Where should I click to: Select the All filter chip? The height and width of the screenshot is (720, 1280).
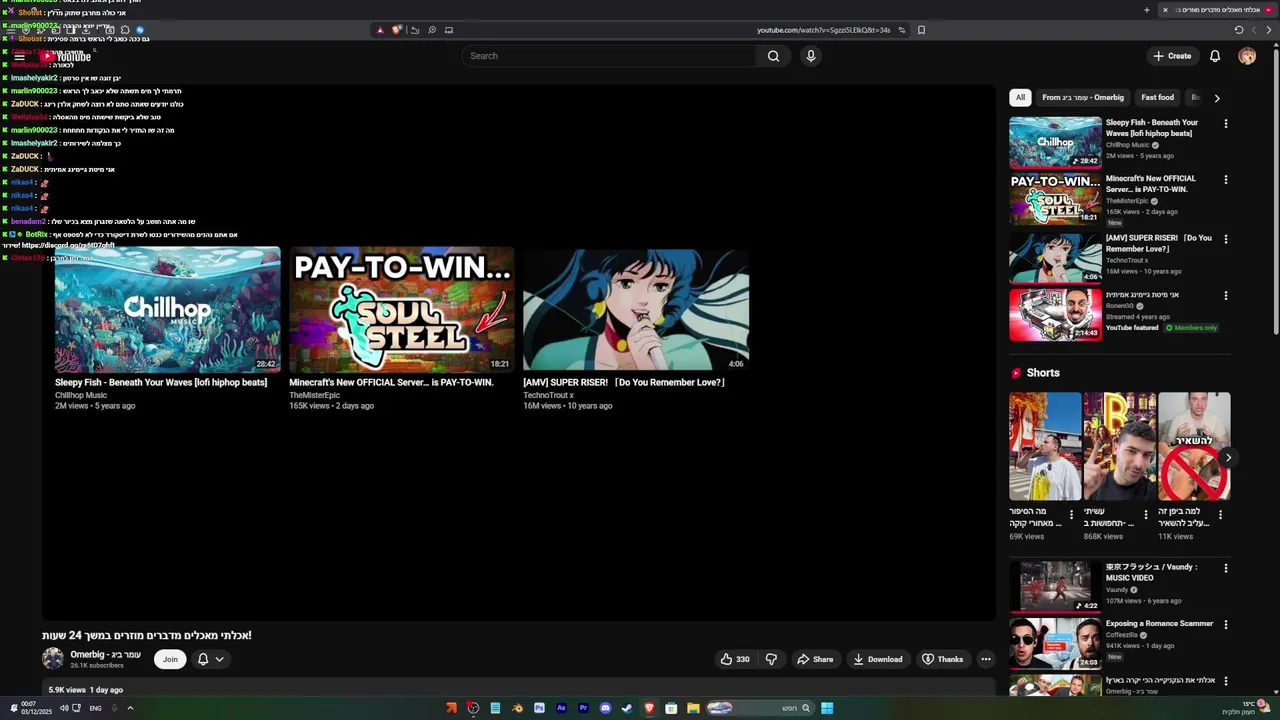(1020, 98)
